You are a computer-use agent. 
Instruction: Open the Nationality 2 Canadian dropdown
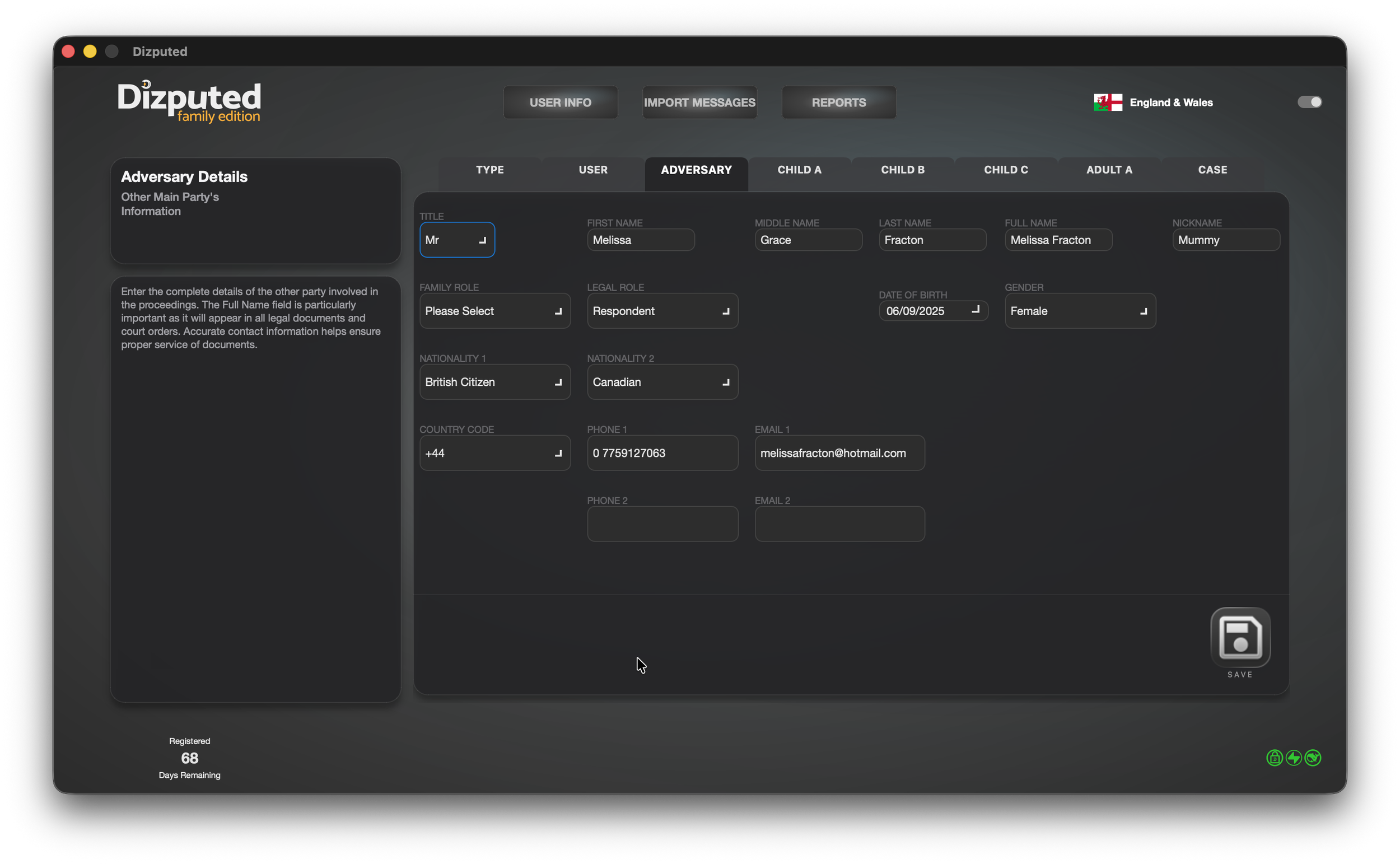pyautogui.click(x=662, y=382)
